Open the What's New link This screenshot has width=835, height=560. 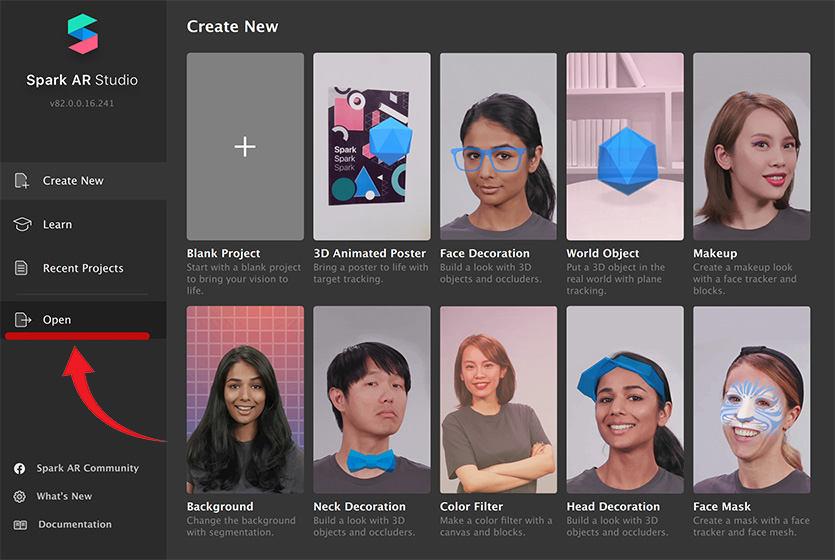64,496
